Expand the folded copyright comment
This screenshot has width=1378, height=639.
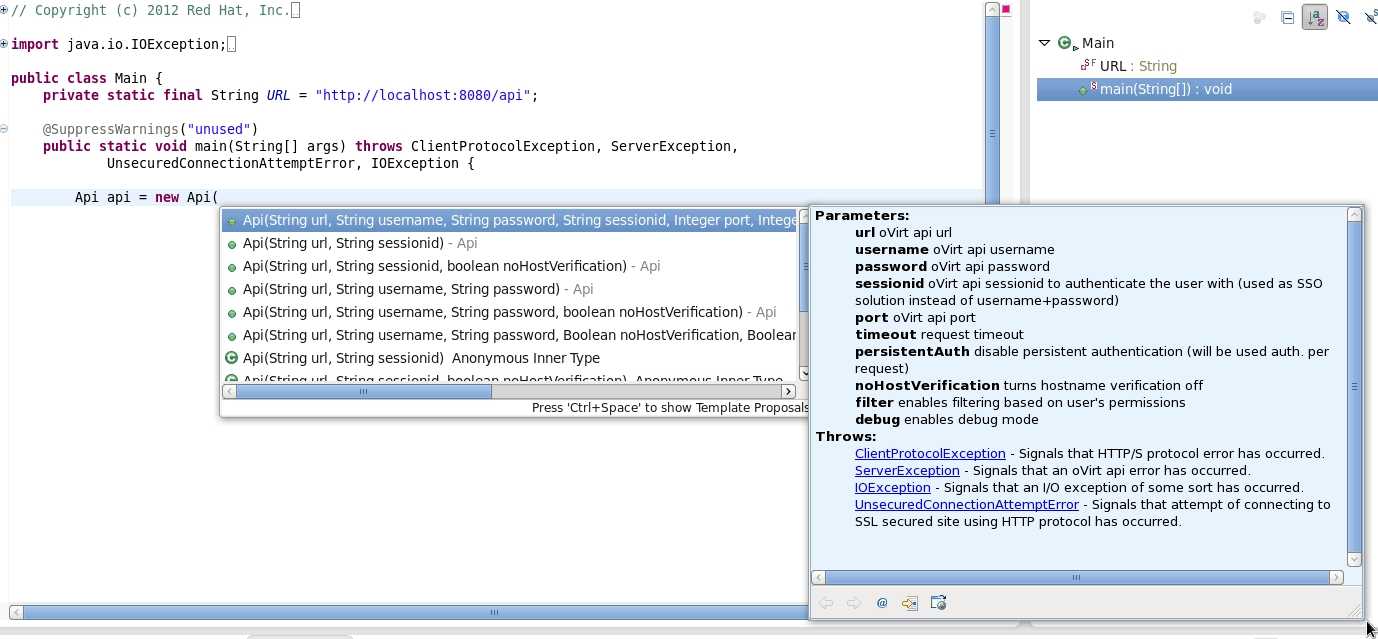pyautogui.click(x=4, y=10)
